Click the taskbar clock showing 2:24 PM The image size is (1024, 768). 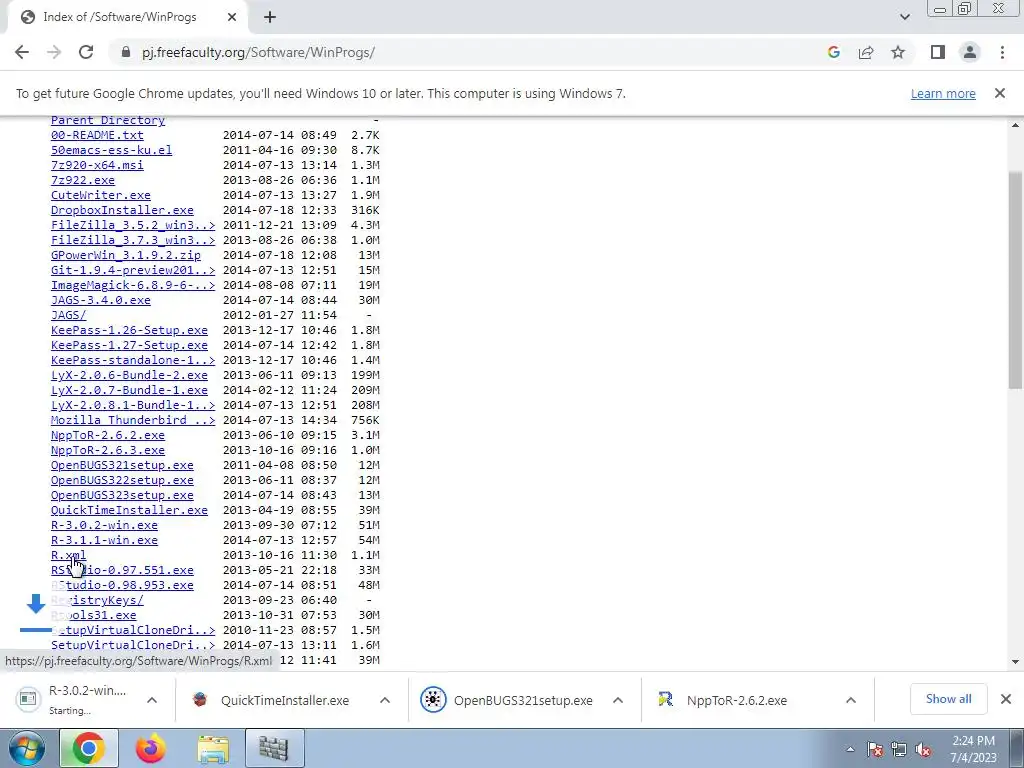click(973, 749)
